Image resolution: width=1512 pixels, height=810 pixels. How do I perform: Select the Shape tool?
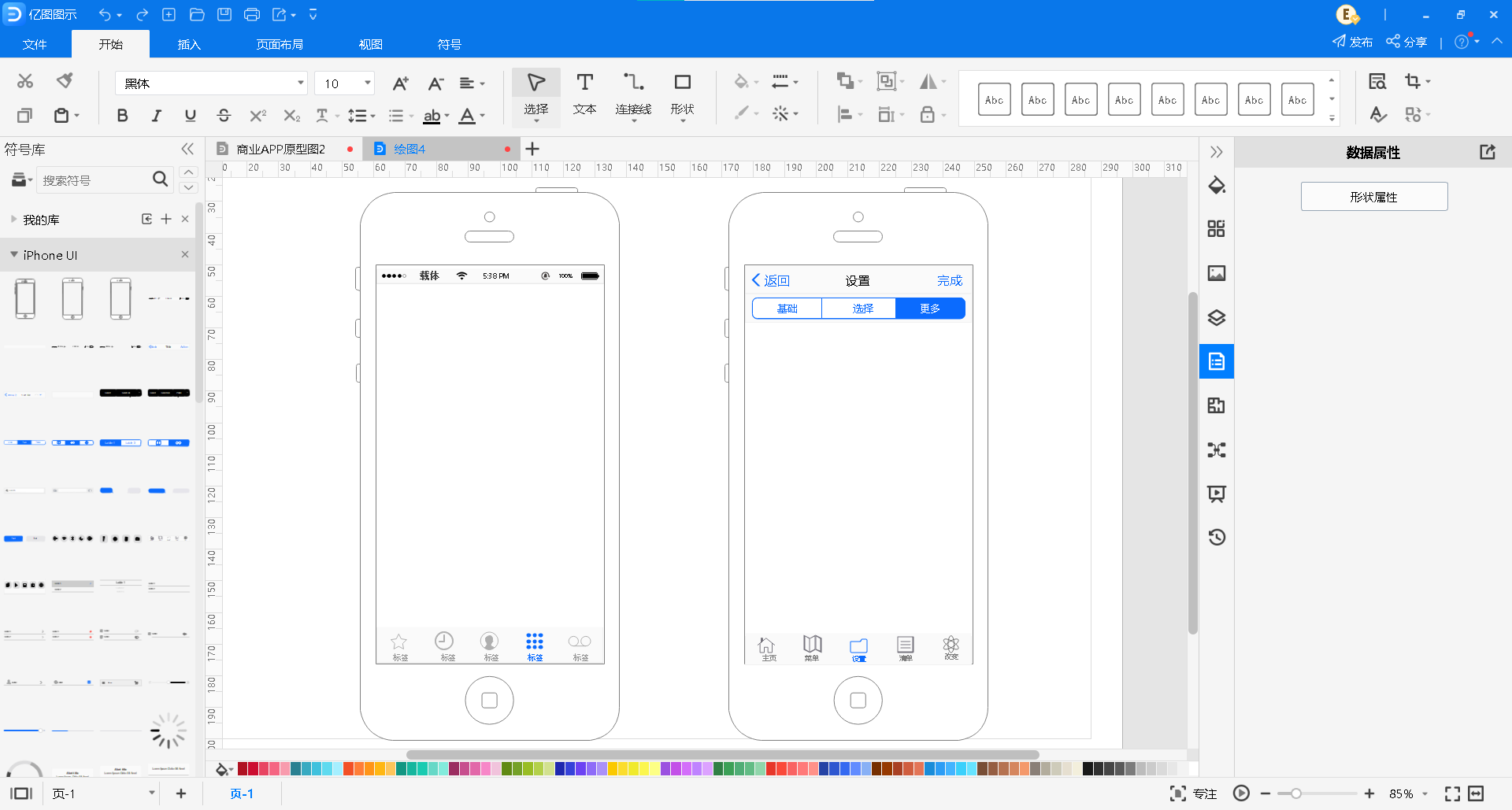682,94
